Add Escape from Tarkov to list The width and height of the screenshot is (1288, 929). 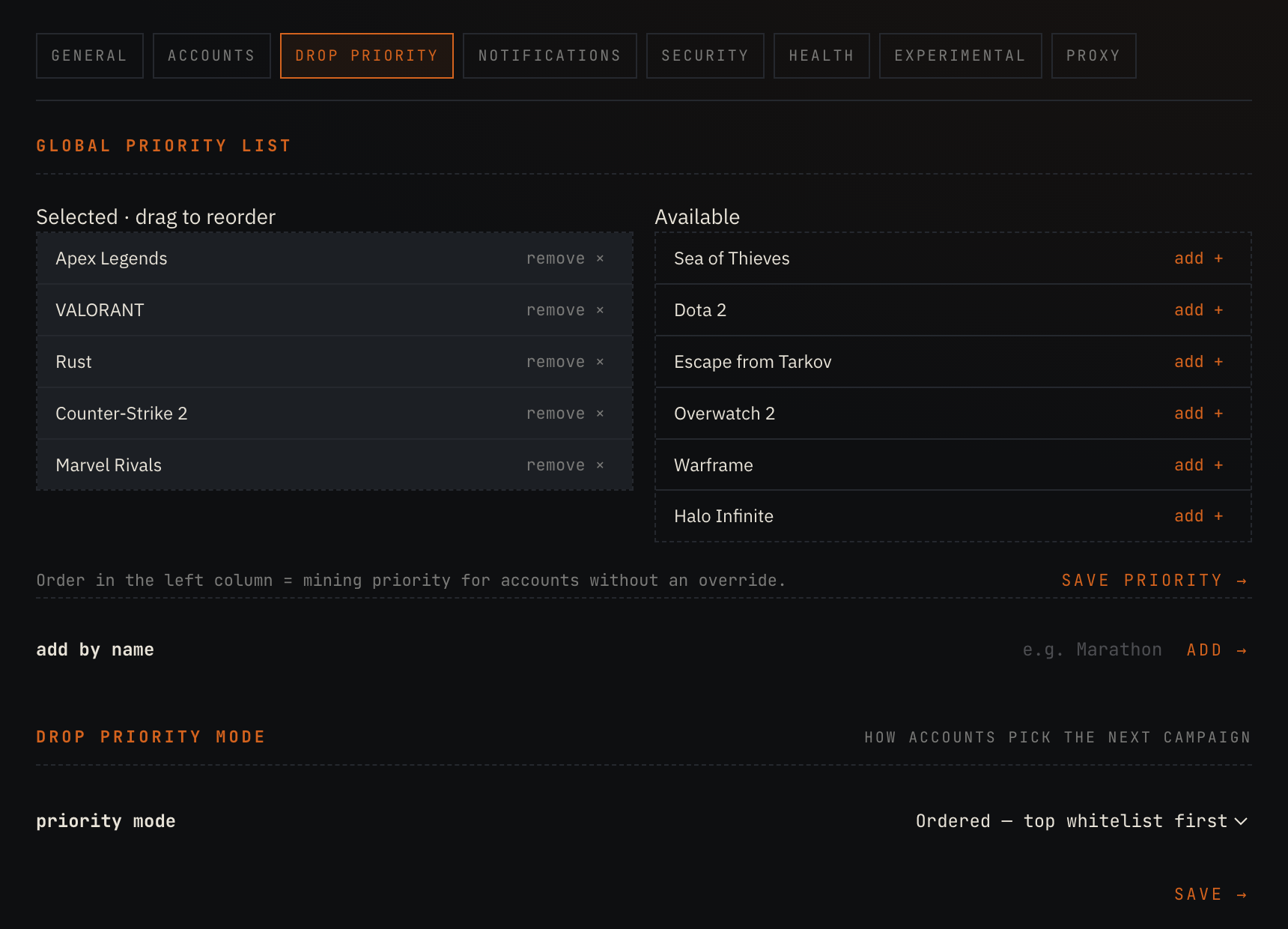click(x=1198, y=362)
